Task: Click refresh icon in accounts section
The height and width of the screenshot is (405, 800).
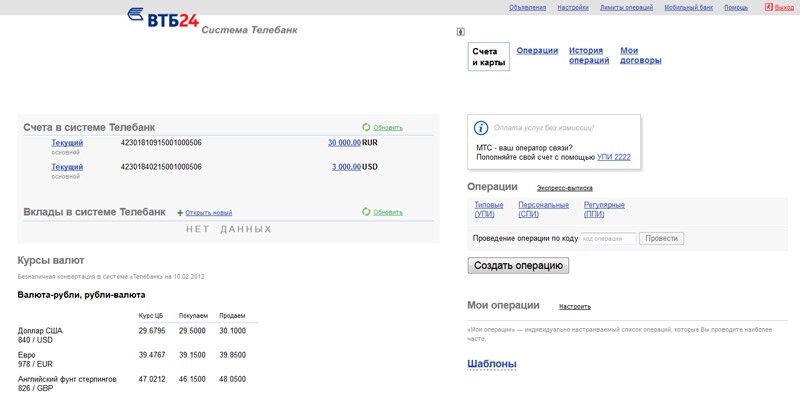Action: pos(366,128)
